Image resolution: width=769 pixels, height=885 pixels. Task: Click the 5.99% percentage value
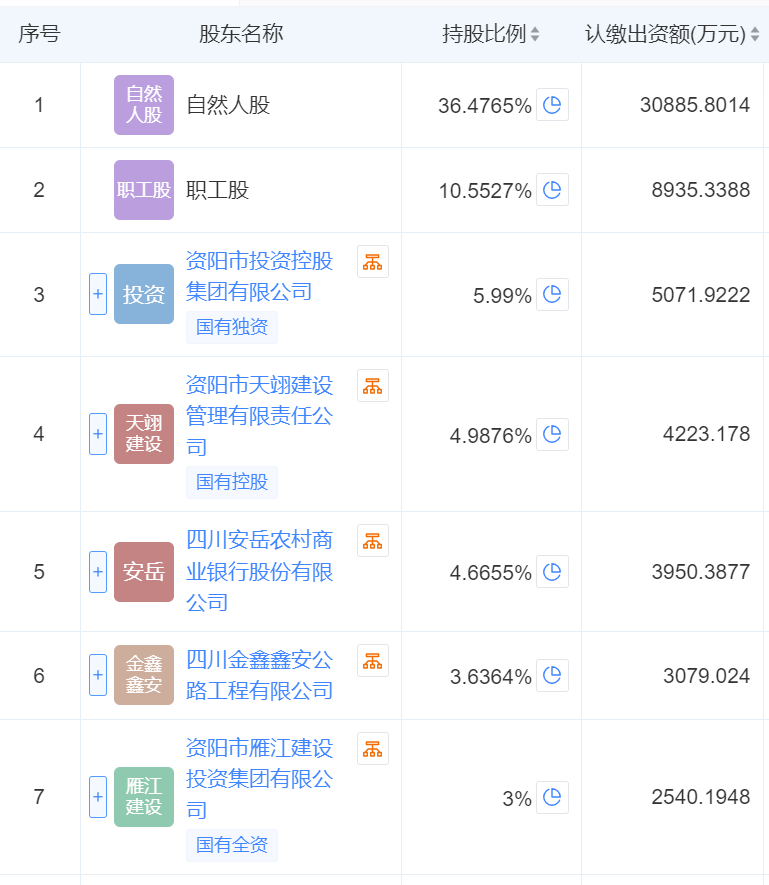coord(503,295)
